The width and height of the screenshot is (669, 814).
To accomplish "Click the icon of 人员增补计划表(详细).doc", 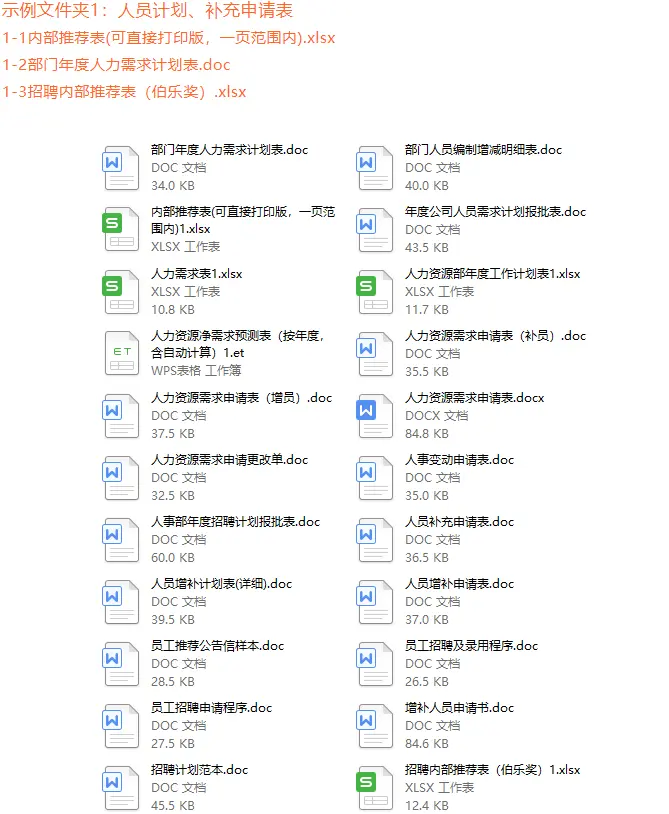I will point(120,601).
